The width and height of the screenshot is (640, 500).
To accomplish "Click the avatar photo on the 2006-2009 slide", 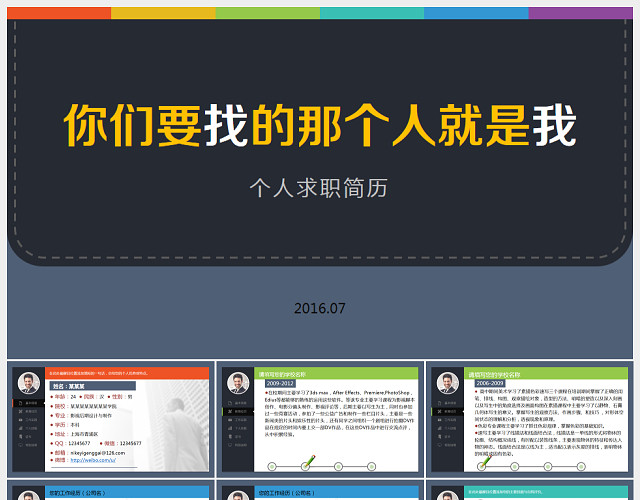I will click(x=448, y=383).
